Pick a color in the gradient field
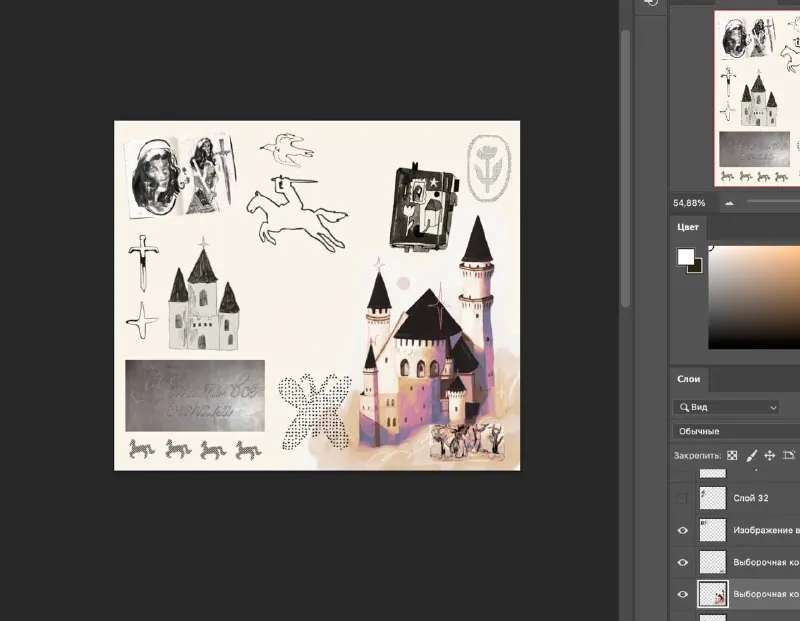Viewport: 800px width, 621px height. pyautogui.click(x=754, y=297)
